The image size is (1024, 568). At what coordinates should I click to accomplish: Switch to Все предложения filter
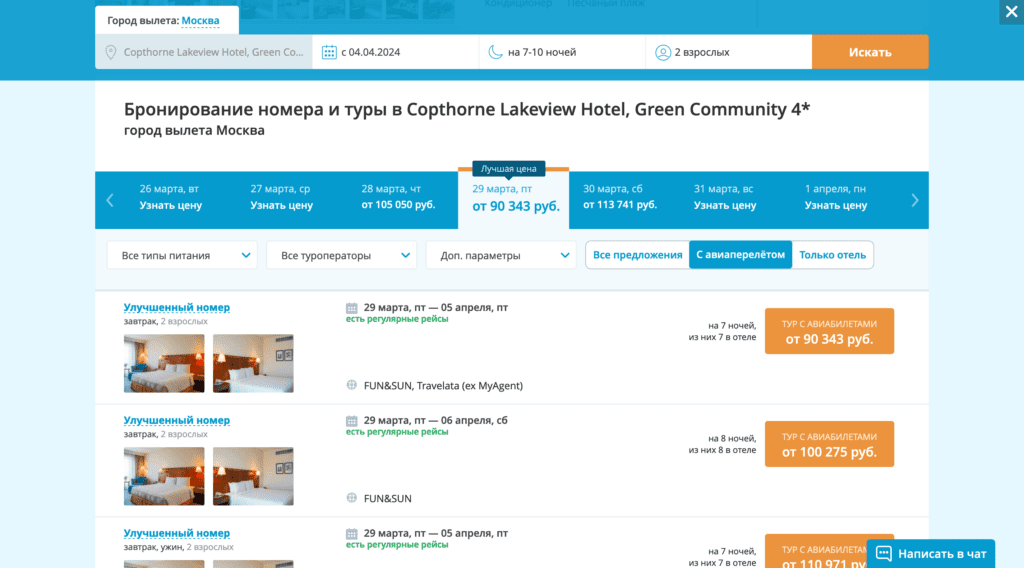(637, 255)
